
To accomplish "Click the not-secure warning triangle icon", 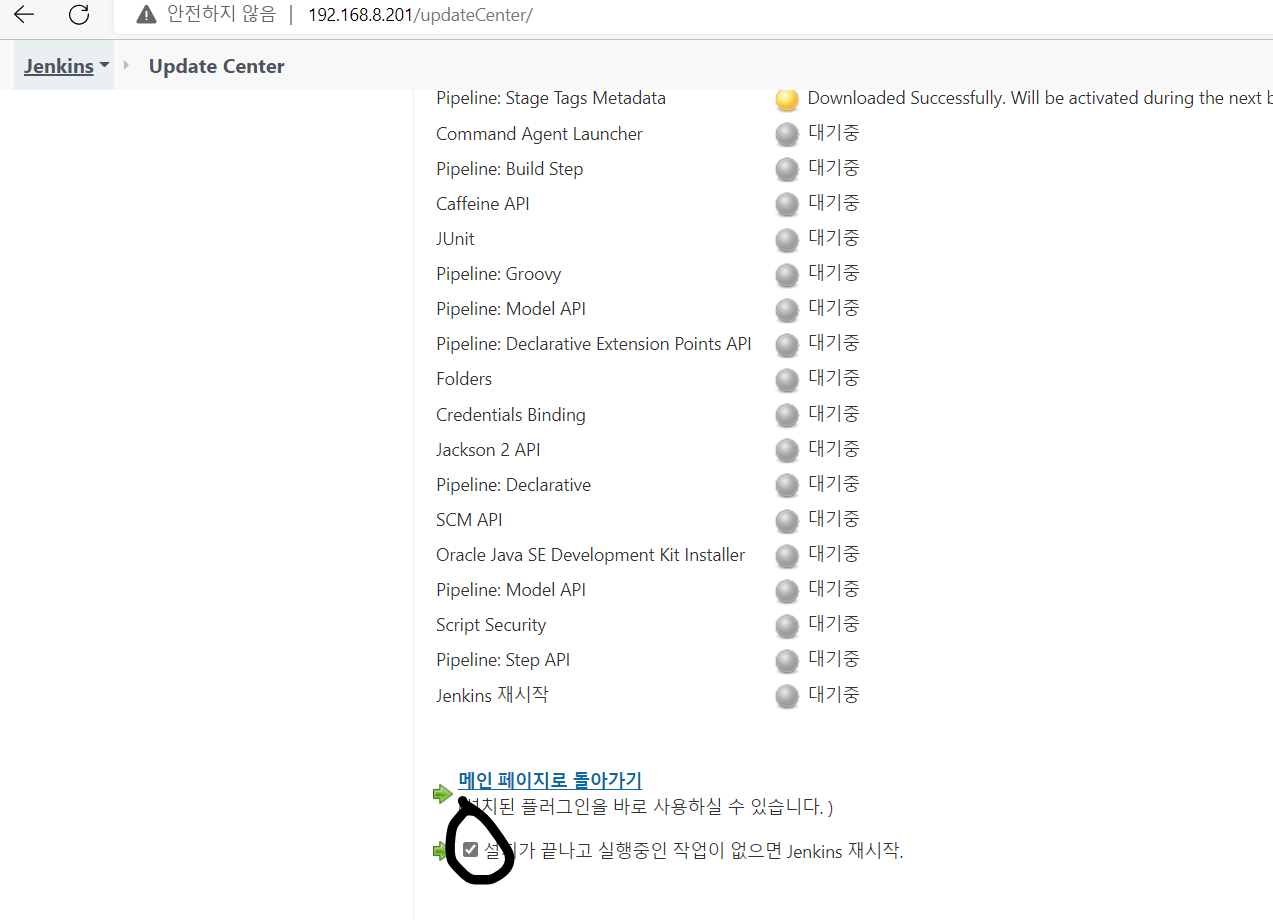I will click(147, 15).
